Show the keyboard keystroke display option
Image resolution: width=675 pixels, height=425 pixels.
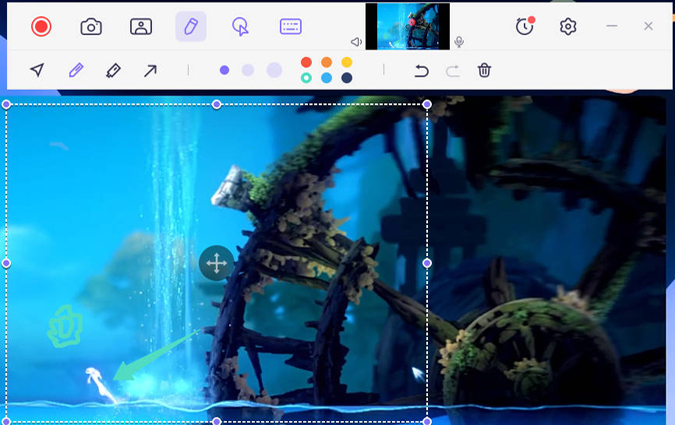point(291,27)
